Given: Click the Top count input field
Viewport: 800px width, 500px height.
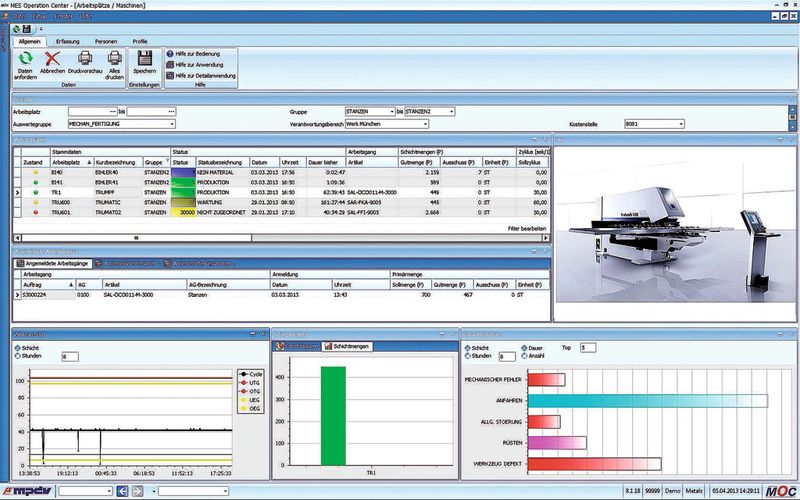Looking at the screenshot, I should click(x=588, y=348).
